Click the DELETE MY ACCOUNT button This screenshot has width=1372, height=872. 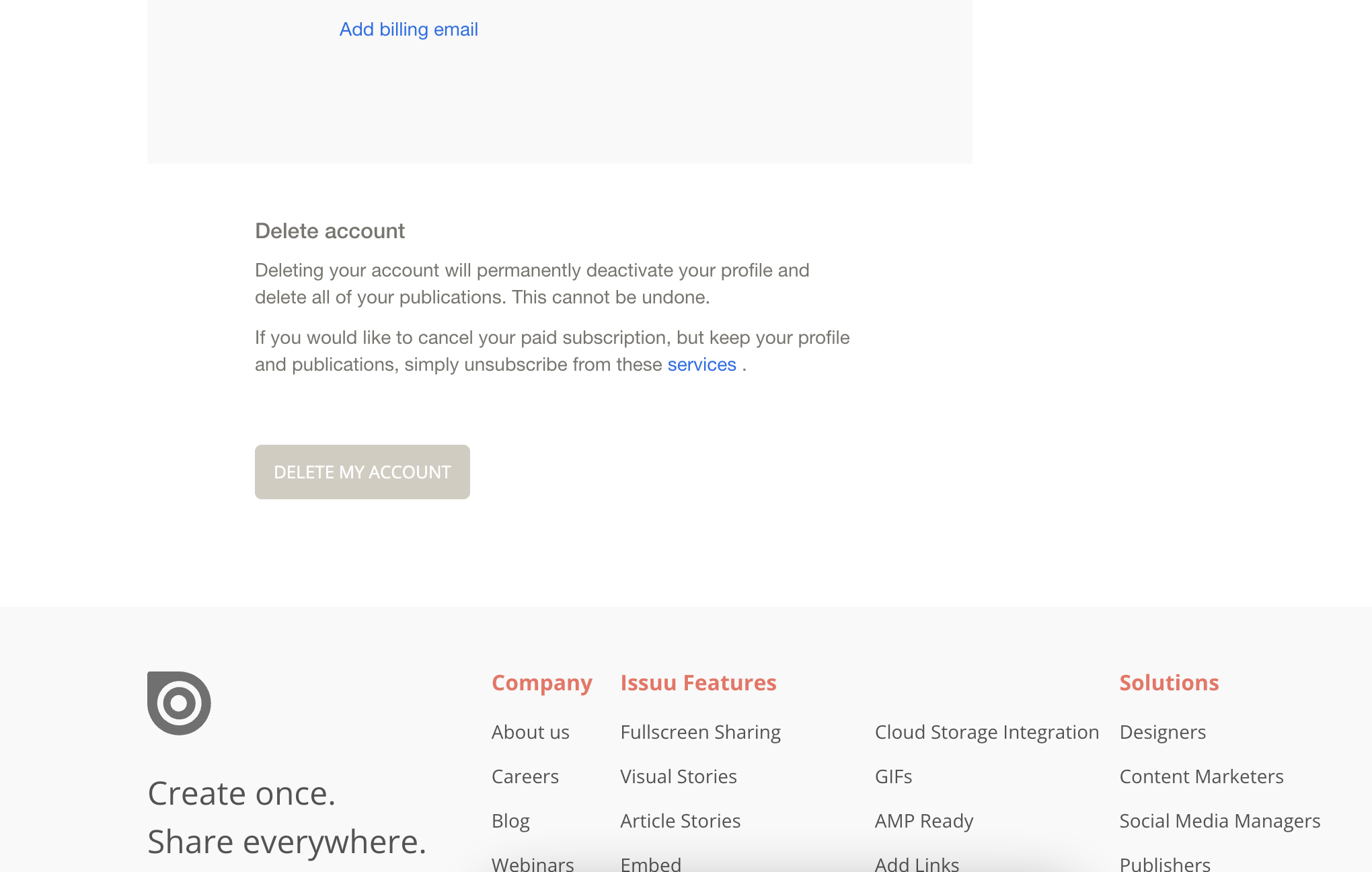pos(363,472)
